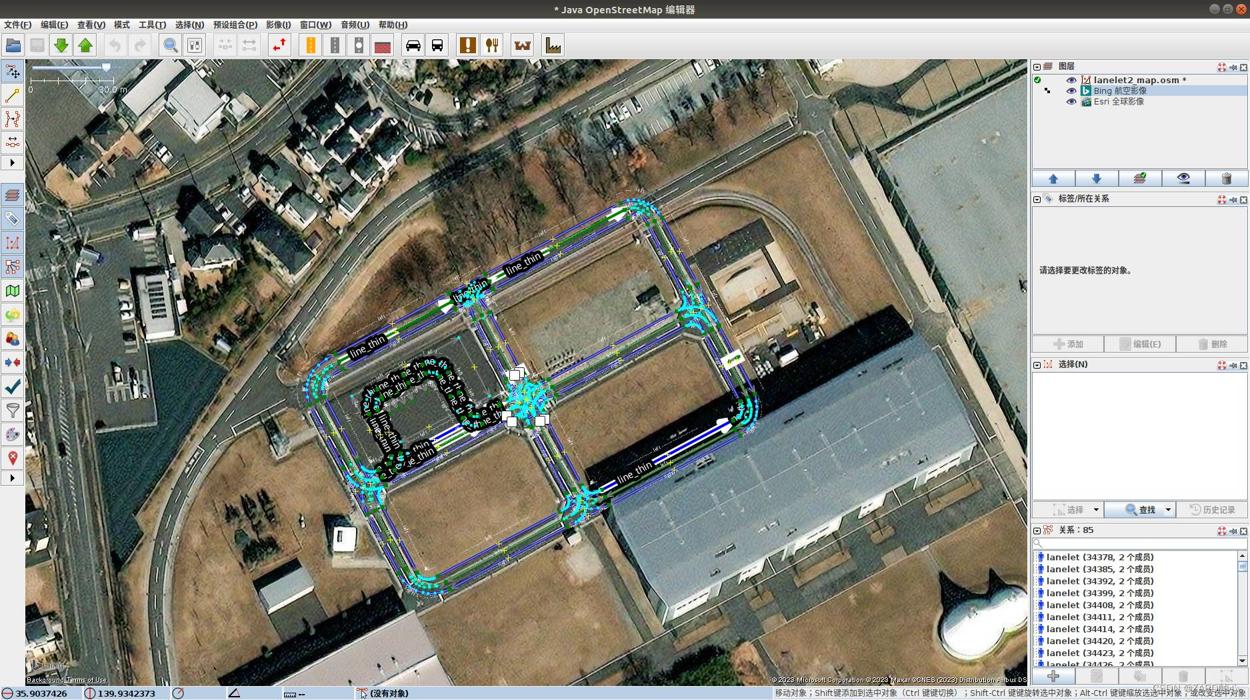Screen dimensions: 1250x700
Task: Collapse the 关系 relations panel
Action: click(x=1037, y=531)
